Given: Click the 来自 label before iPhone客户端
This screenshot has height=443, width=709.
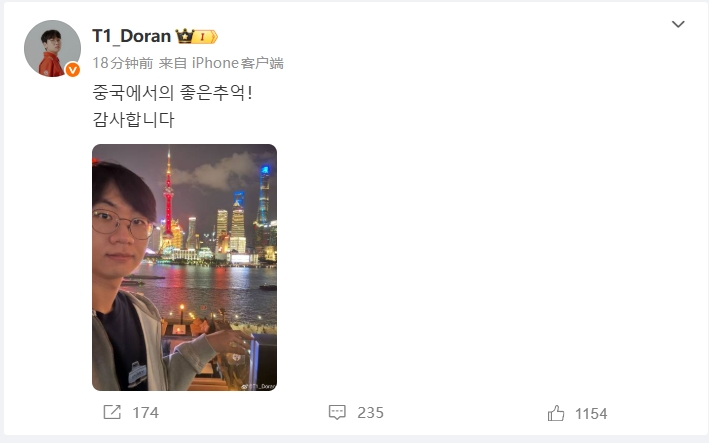Looking at the screenshot, I should coord(173,63).
